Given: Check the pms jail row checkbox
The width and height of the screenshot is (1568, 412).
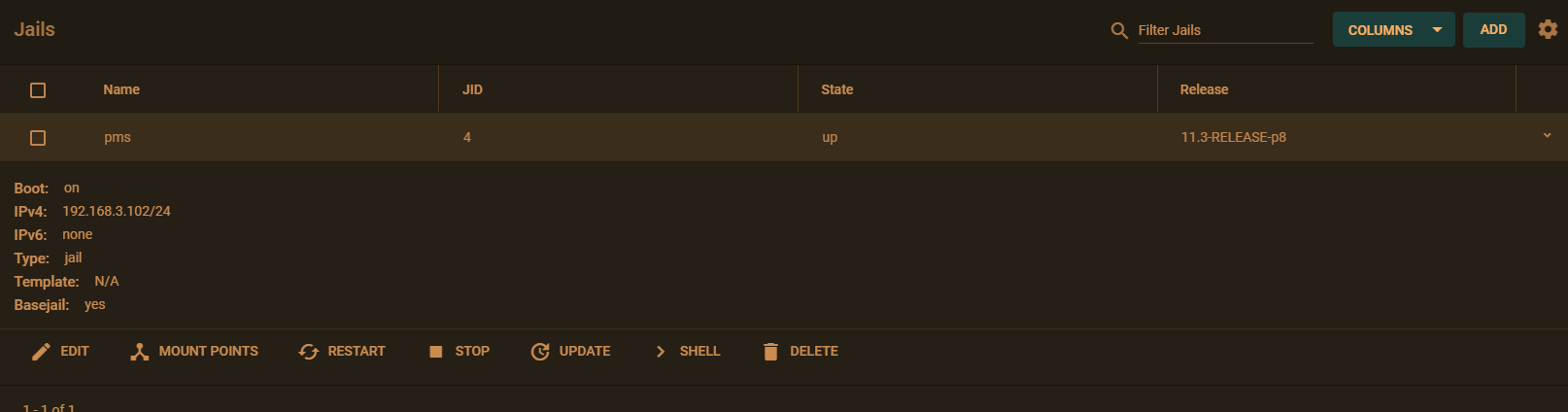Looking at the screenshot, I should (x=38, y=138).
